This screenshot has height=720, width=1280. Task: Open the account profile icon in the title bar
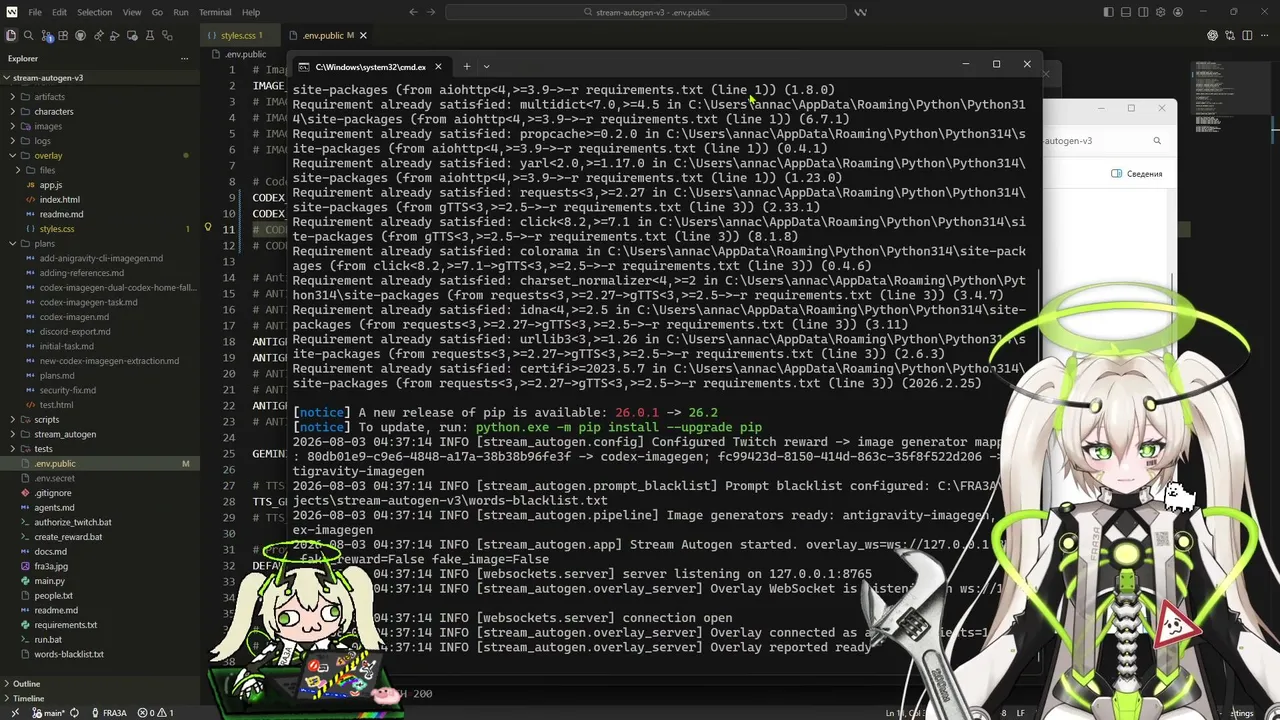(x=1177, y=12)
